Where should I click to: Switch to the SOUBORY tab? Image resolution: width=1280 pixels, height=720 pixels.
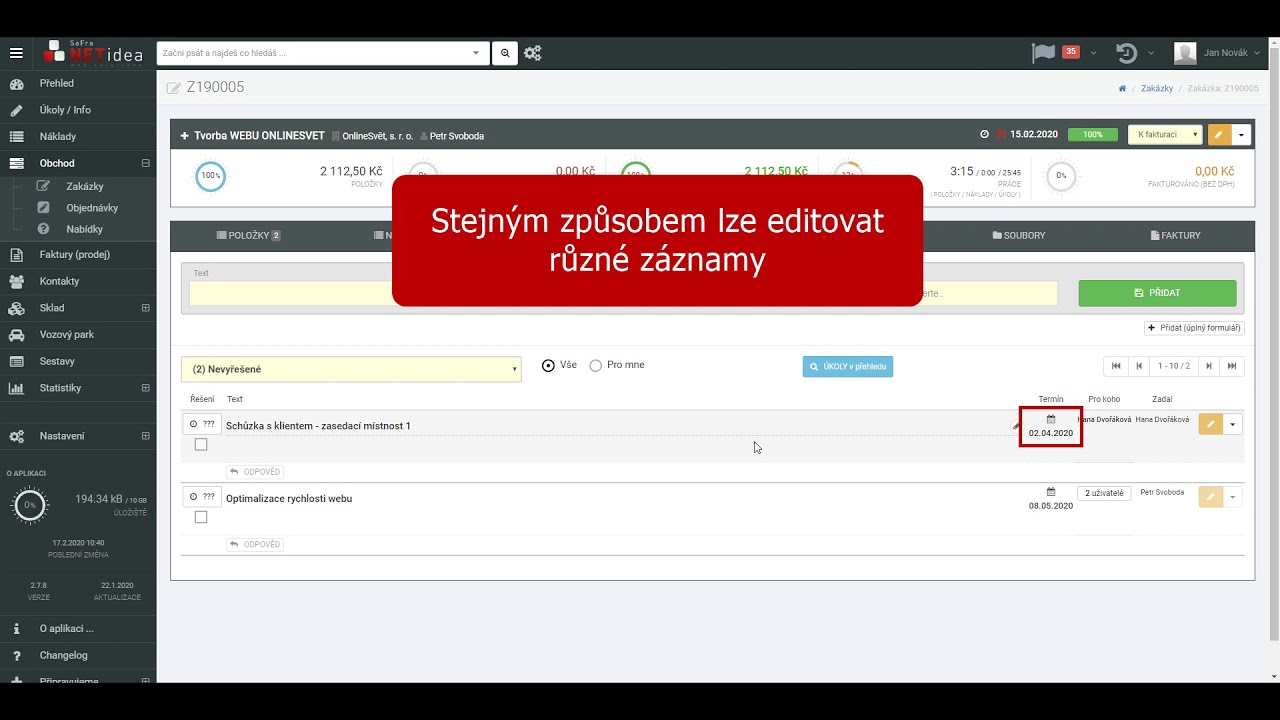pyautogui.click(x=1018, y=236)
